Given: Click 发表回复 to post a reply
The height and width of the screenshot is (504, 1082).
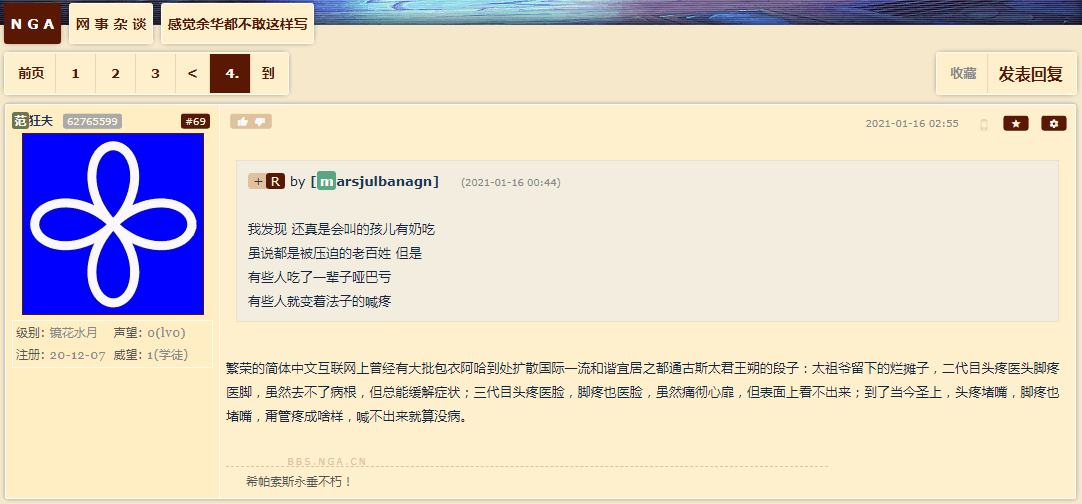Looking at the screenshot, I should (x=1030, y=74).
